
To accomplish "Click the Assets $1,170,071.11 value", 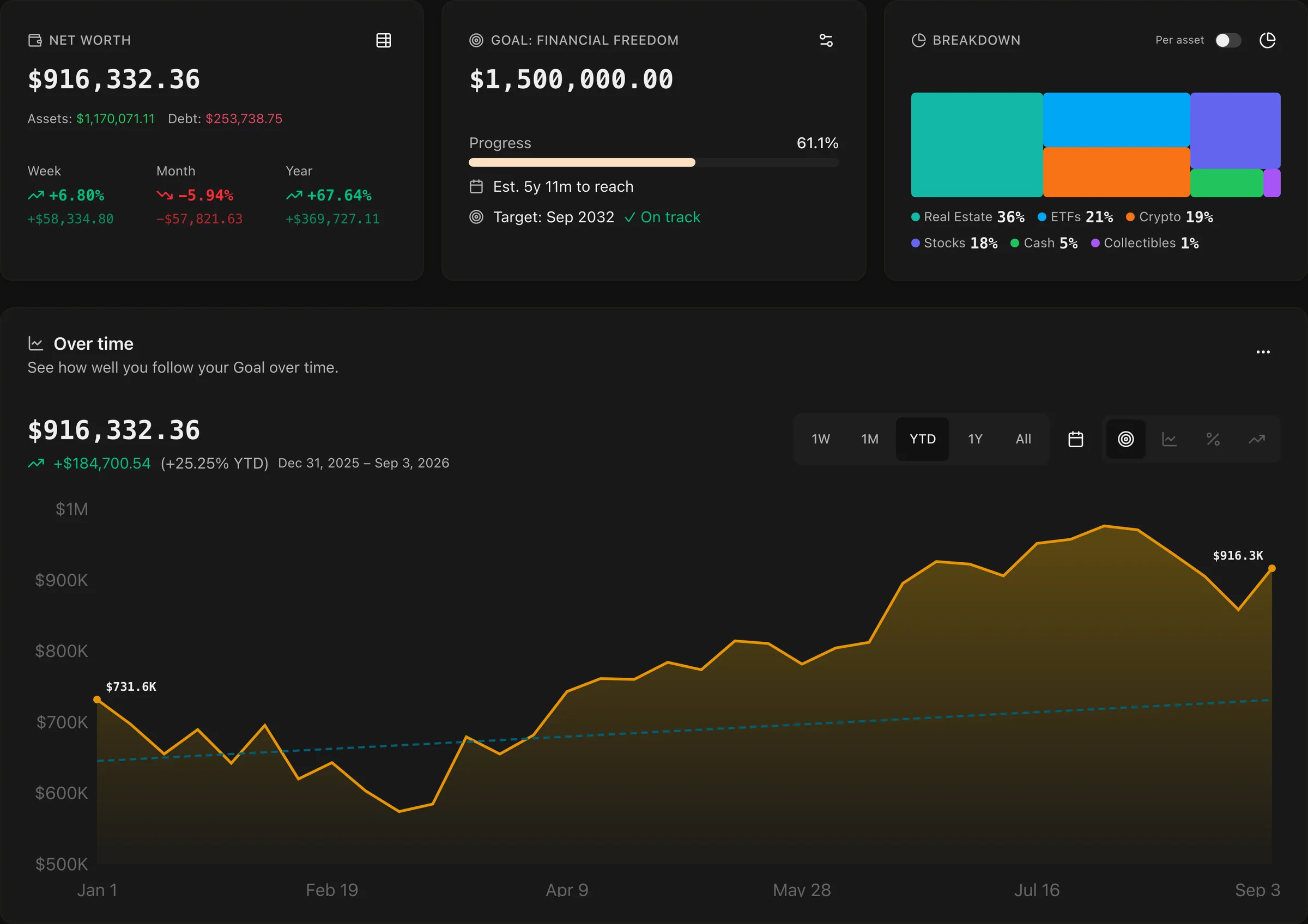I will pos(116,119).
